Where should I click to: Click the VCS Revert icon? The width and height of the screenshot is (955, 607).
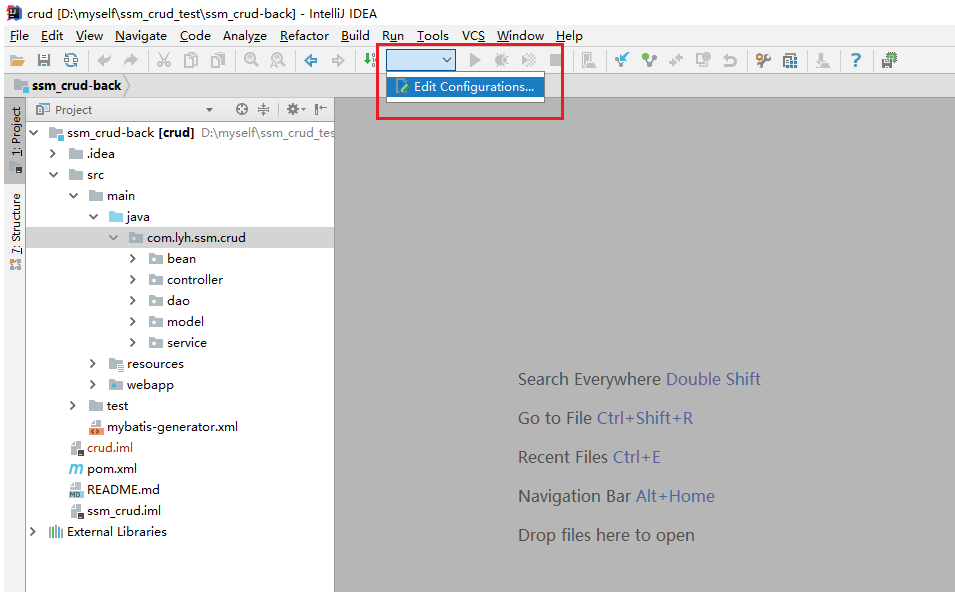730,60
